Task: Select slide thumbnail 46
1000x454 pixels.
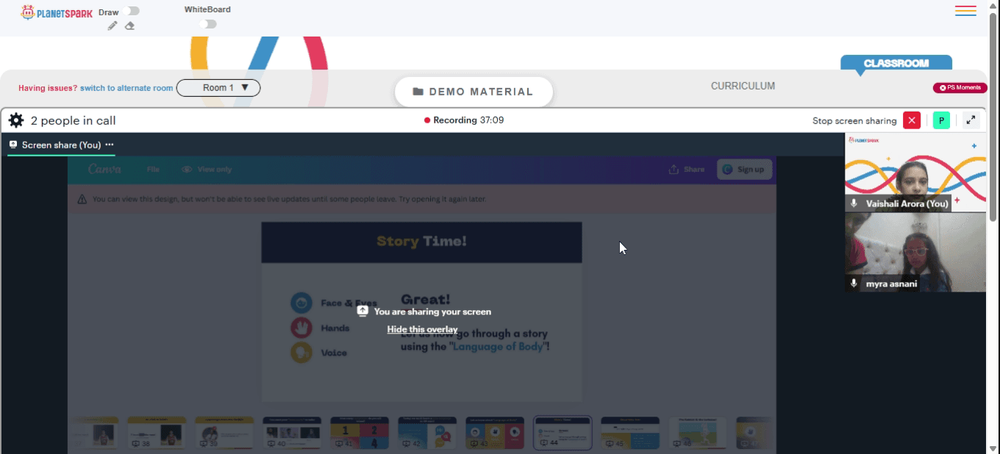Action: pyautogui.click(x=698, y=434)
